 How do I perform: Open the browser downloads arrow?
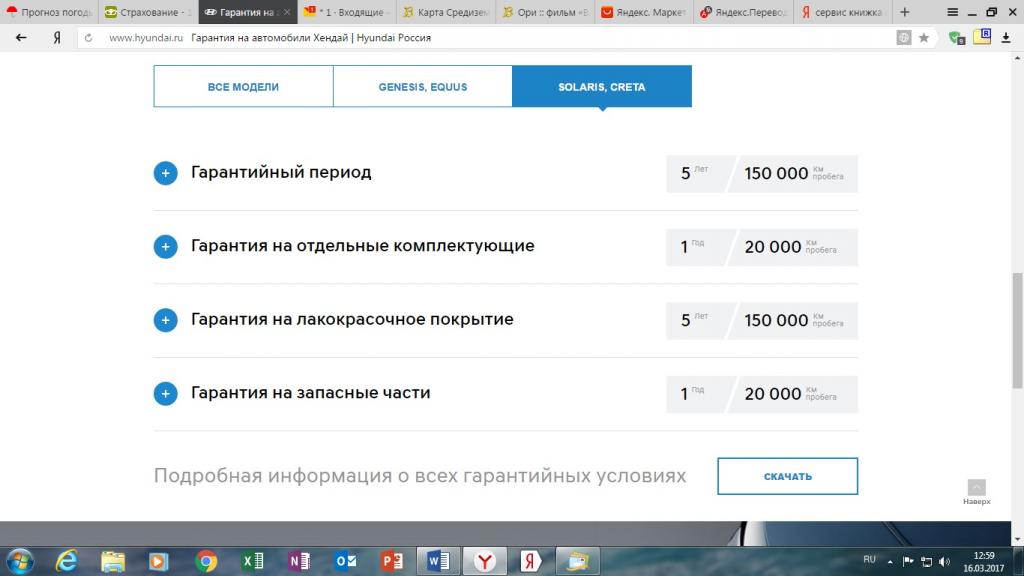pos(1006,38)
